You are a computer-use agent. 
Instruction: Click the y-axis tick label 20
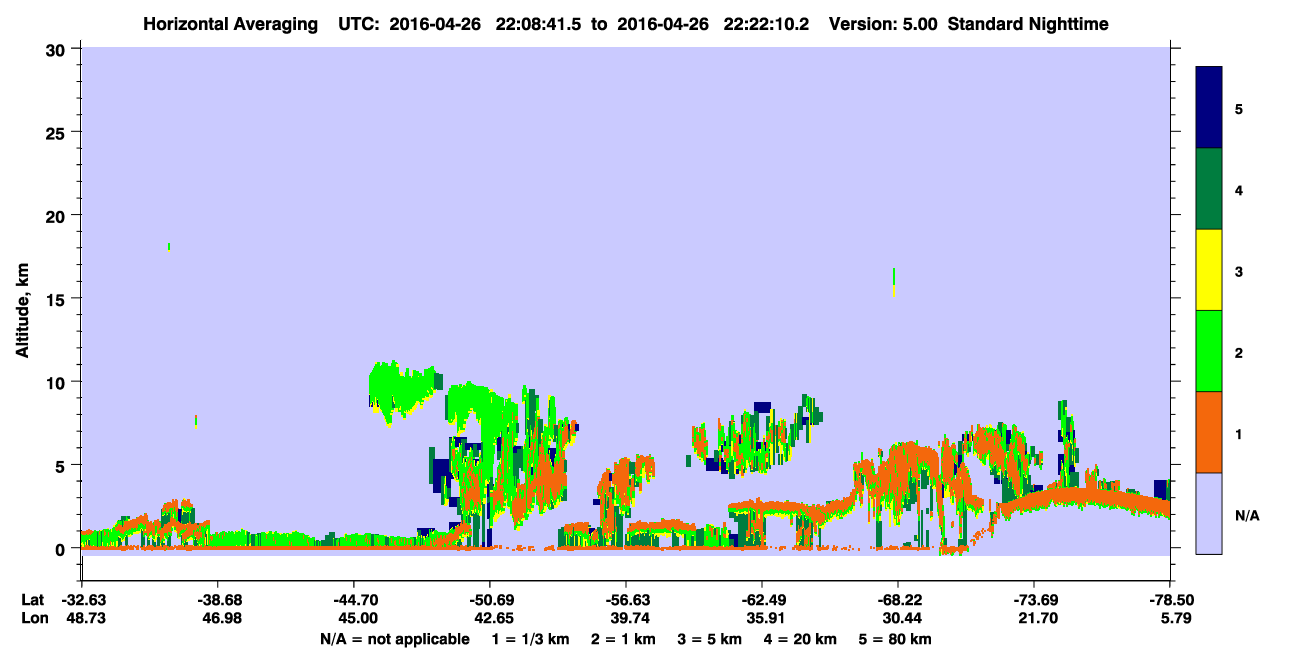click(x=58, y=215)
